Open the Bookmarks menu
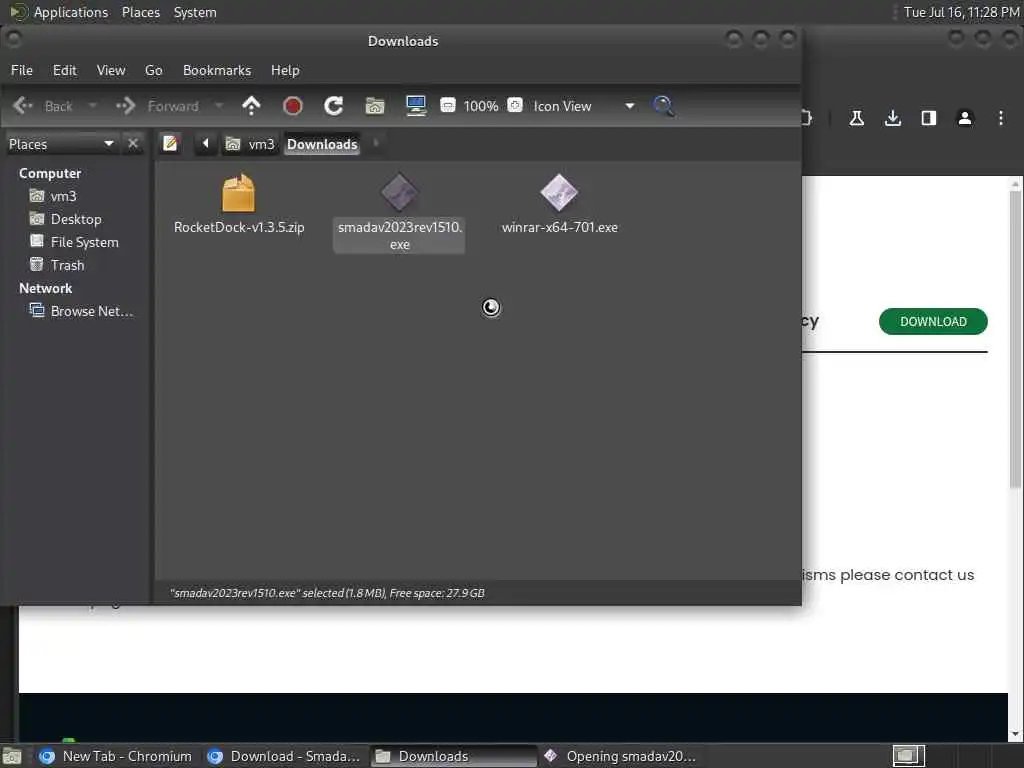Screen dimensions: 1024x768 [217, 71]
